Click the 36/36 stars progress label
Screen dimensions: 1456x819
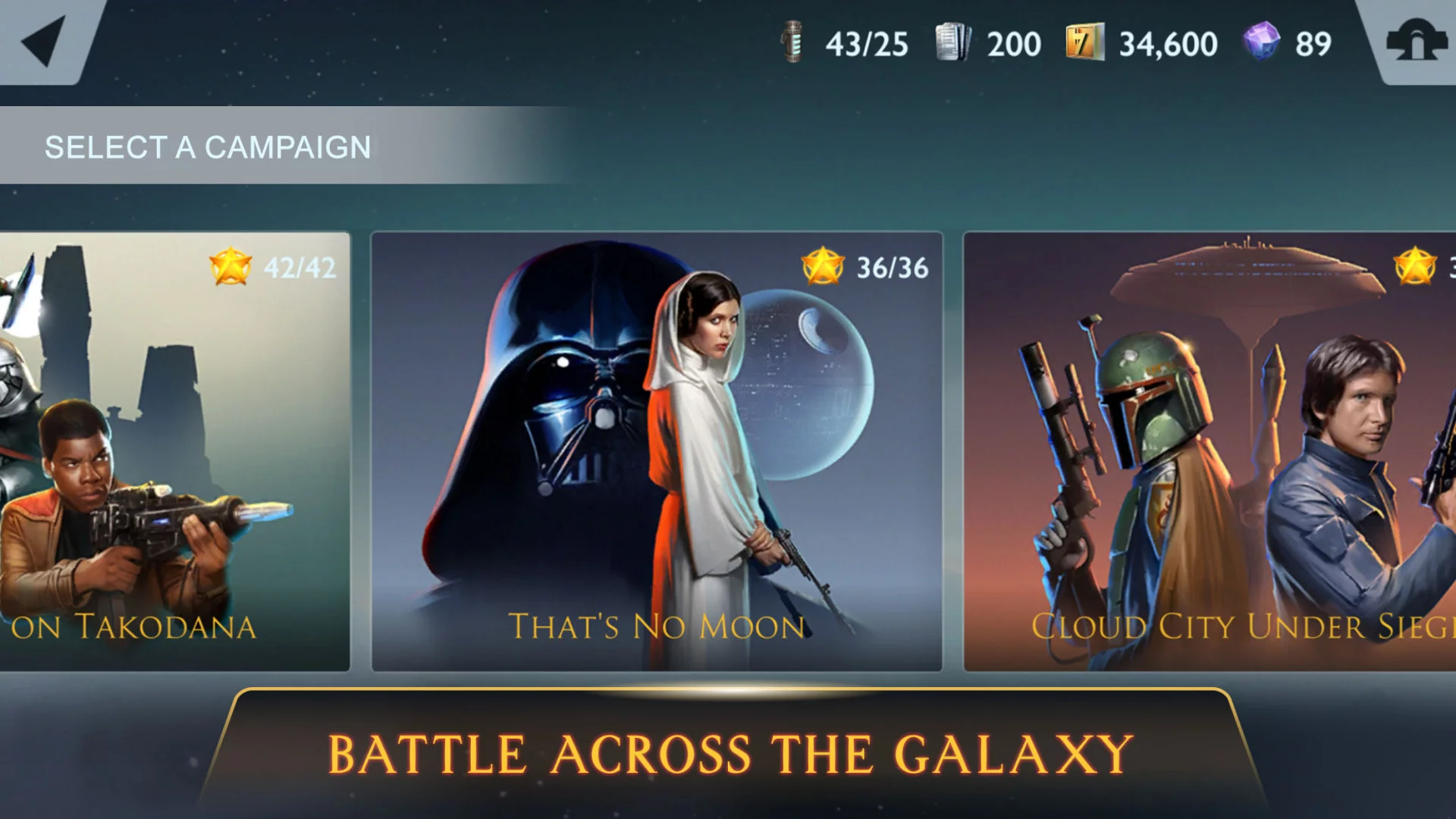893,268
